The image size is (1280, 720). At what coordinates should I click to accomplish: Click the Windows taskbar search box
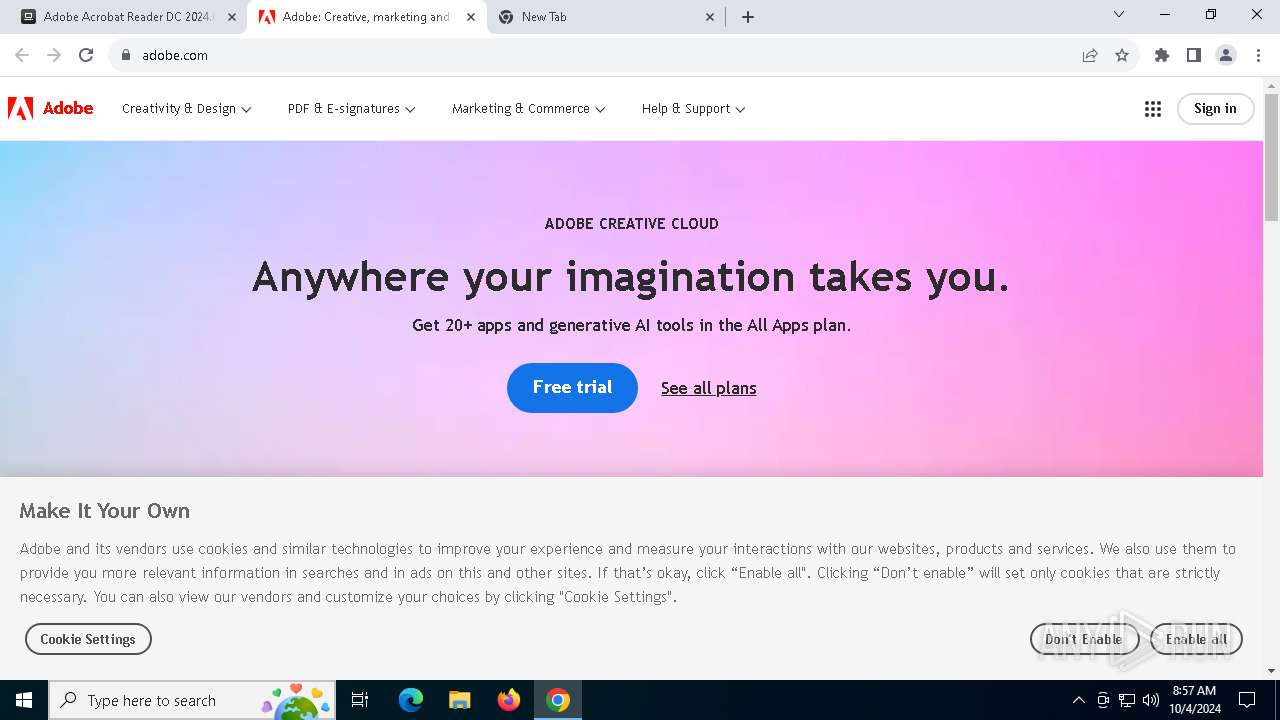pyautogui.click(x=192, y=700)
